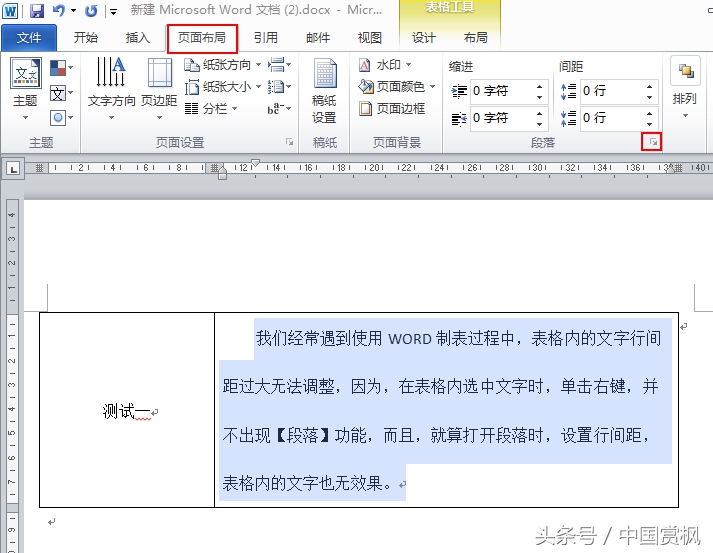Image resolution: width=713 pixels, height=553 pixels.
Task: Decrease spacing before with the down arrow
Action: pos(649,97)
